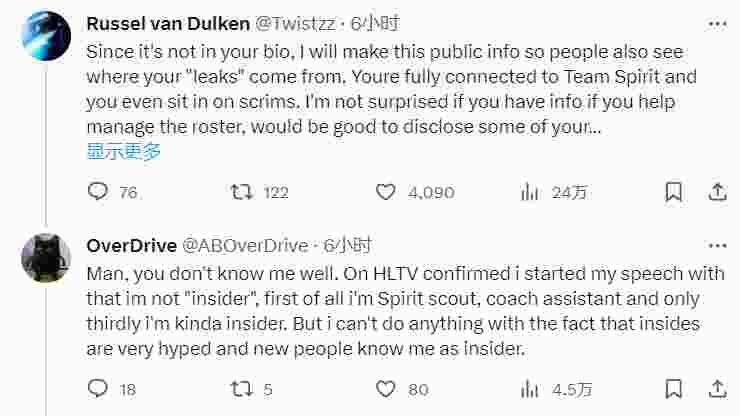Share OverDrive's tweet

point(717,389)
